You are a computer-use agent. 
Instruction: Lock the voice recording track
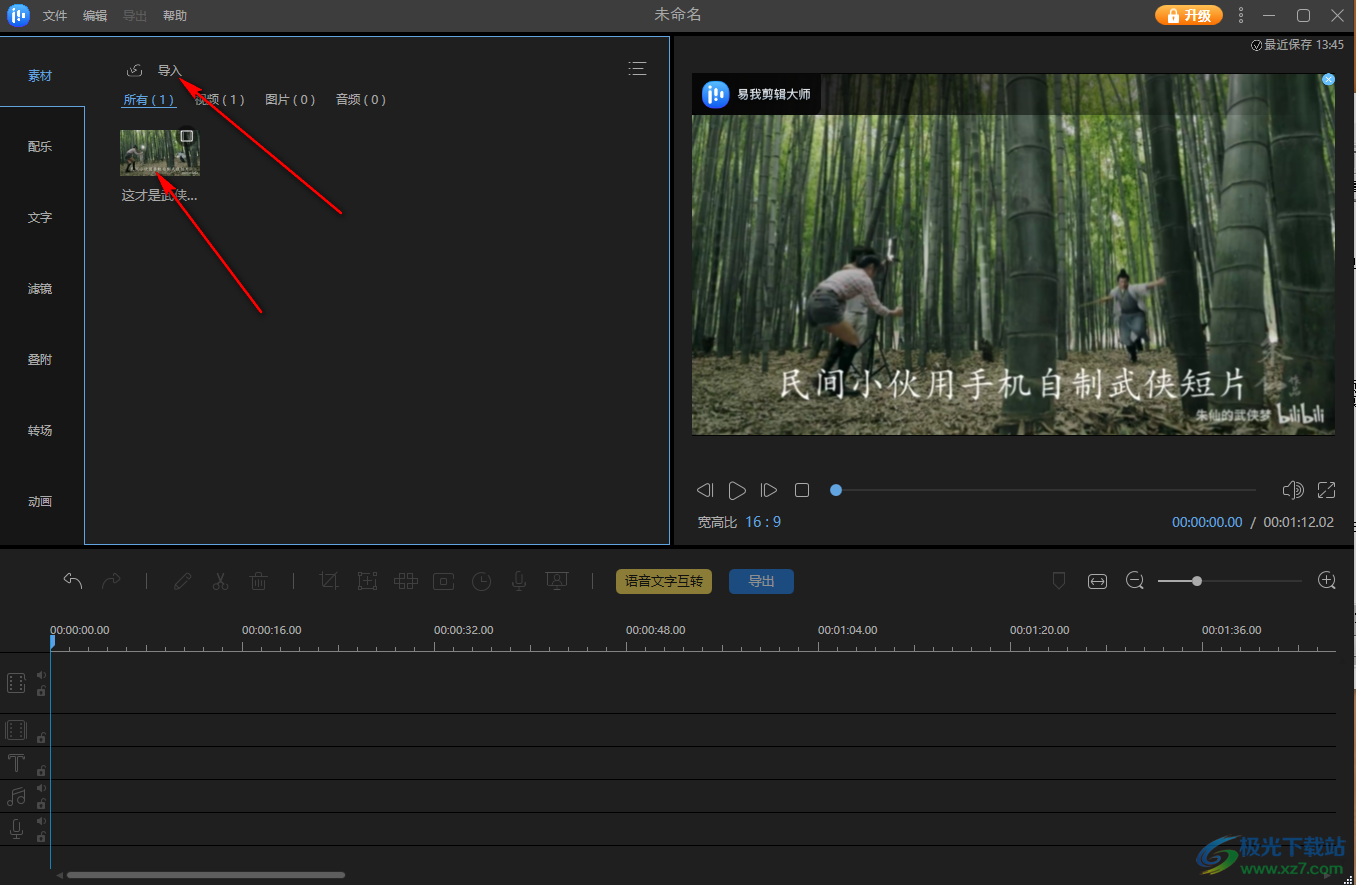[41, 837]
